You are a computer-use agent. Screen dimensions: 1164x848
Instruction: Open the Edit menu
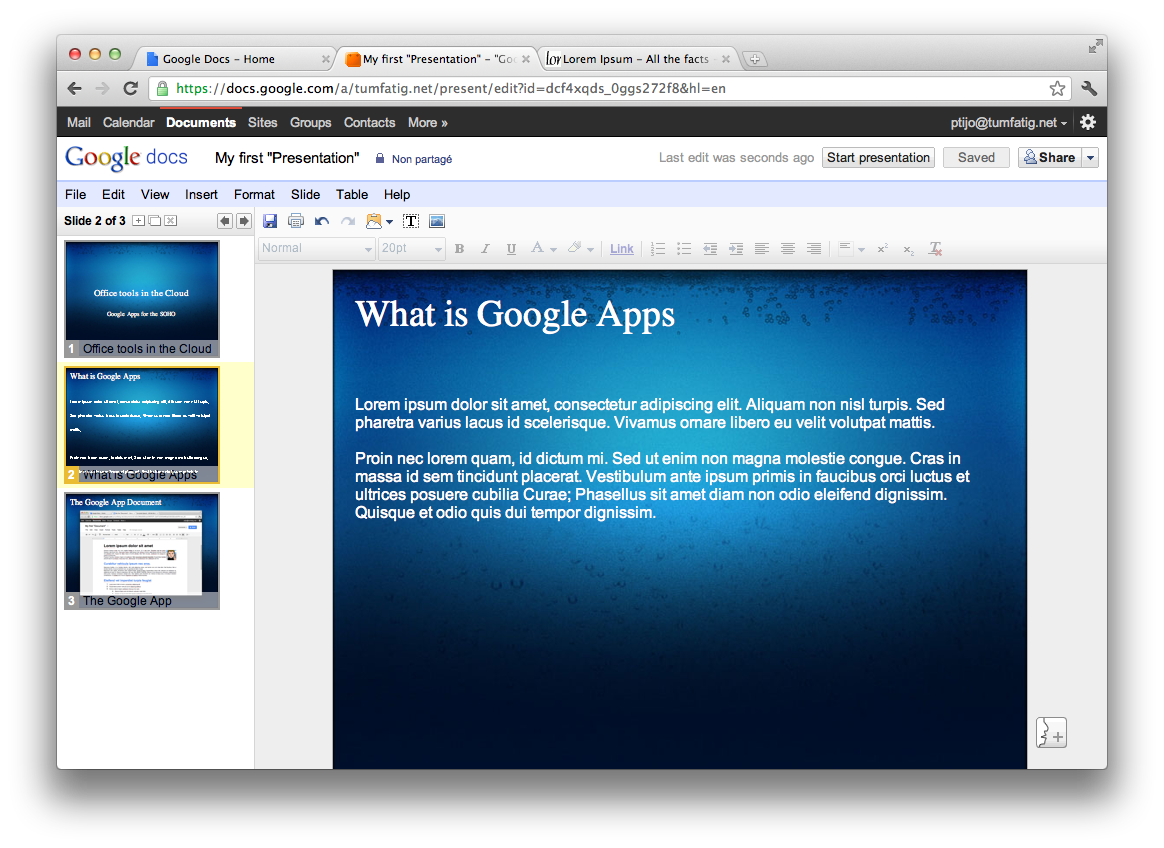114,195
